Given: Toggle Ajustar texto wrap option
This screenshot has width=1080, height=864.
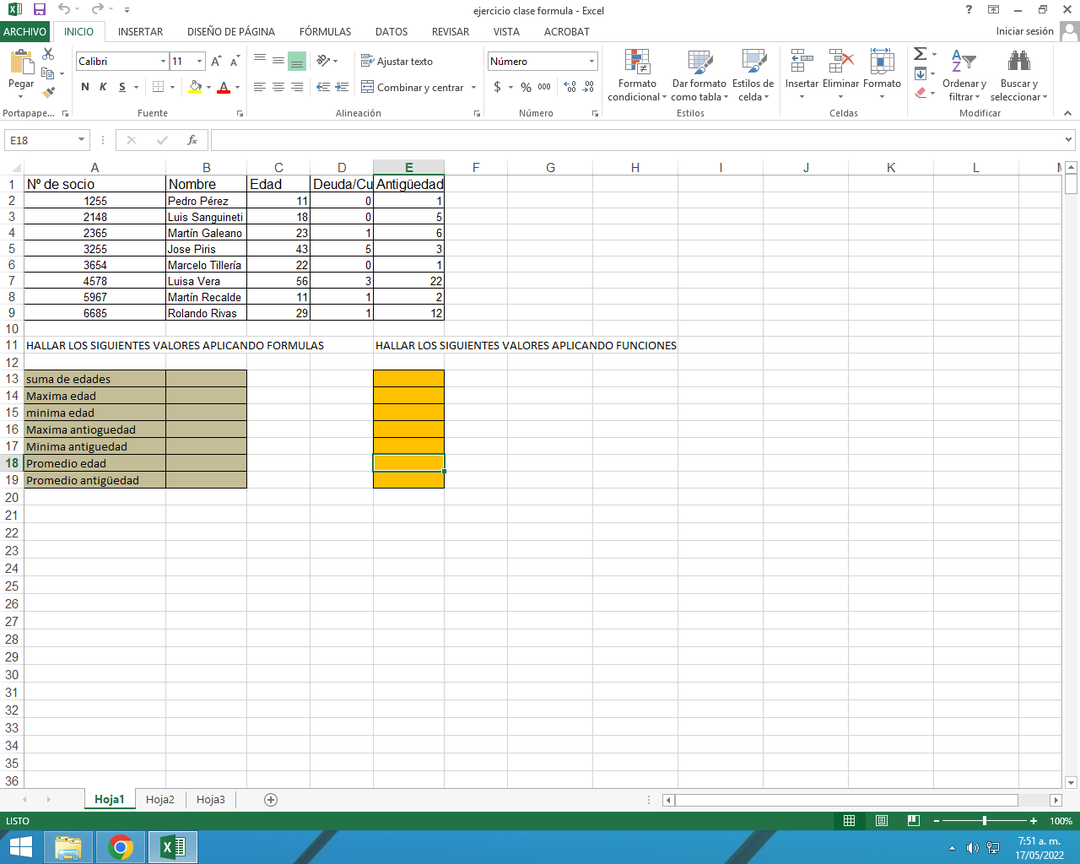Looking at the screenshot, I should [397, 61].
